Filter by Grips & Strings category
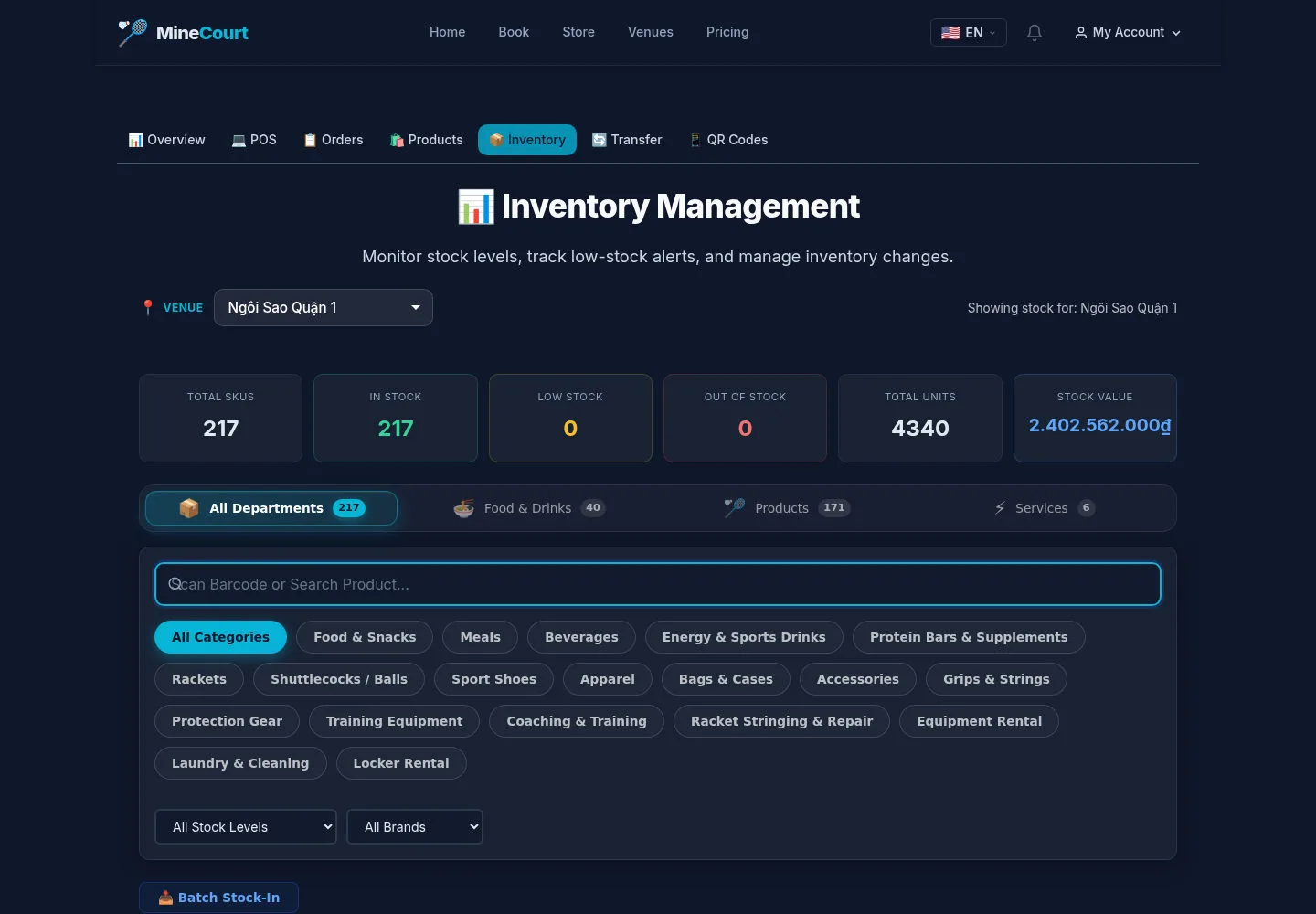The width and height of the screenshot is (1316, 914). (x=996, y=679)
